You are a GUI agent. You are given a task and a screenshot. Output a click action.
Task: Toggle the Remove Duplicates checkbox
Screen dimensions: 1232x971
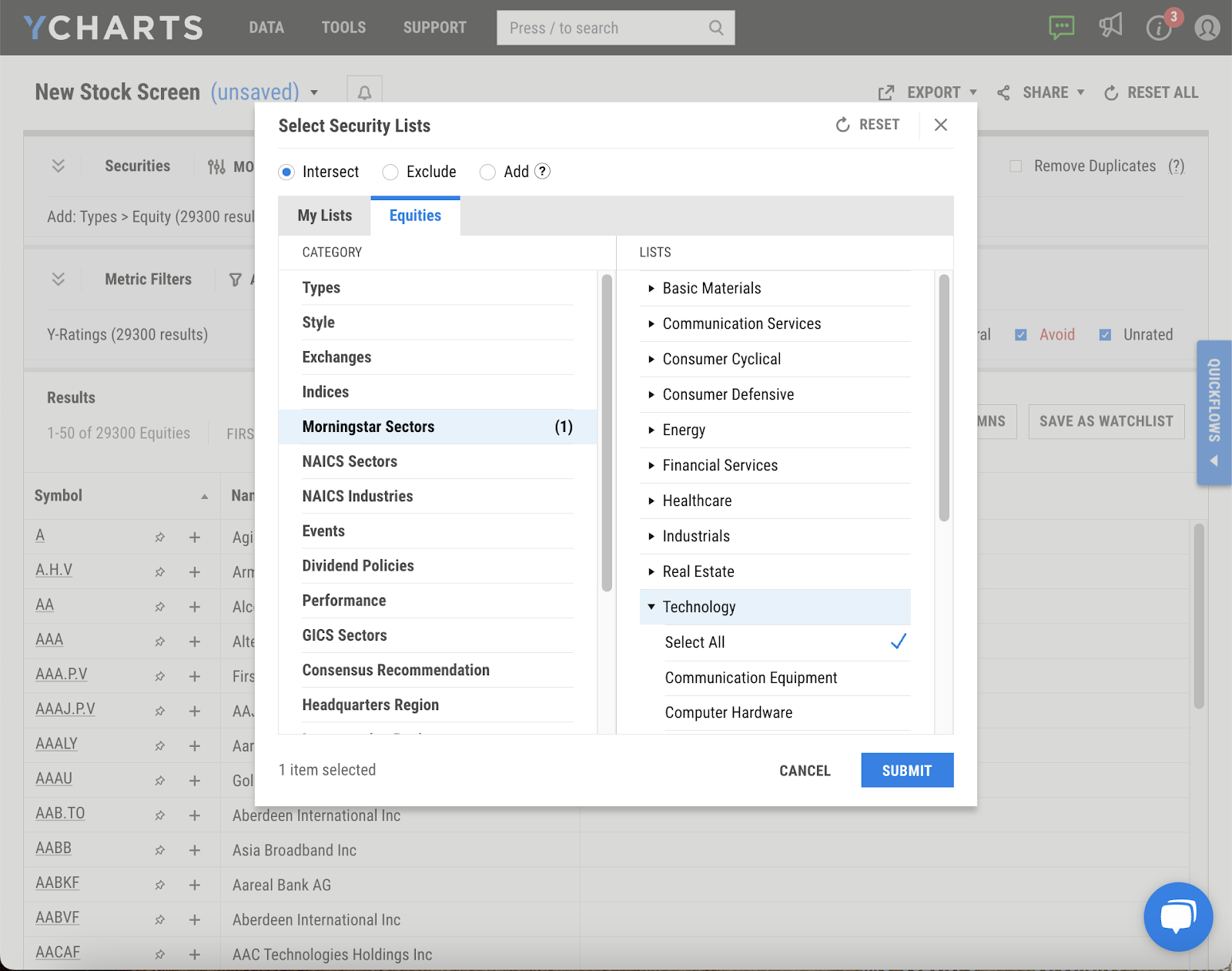point(1016,166)
